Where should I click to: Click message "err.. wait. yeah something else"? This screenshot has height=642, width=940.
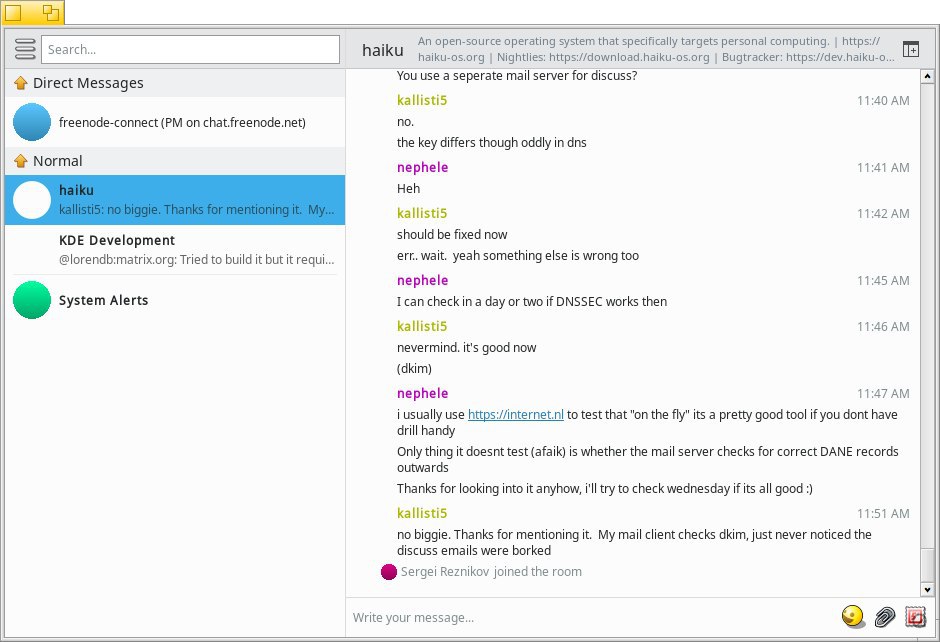pyautogui.click(x=518, y=255)
